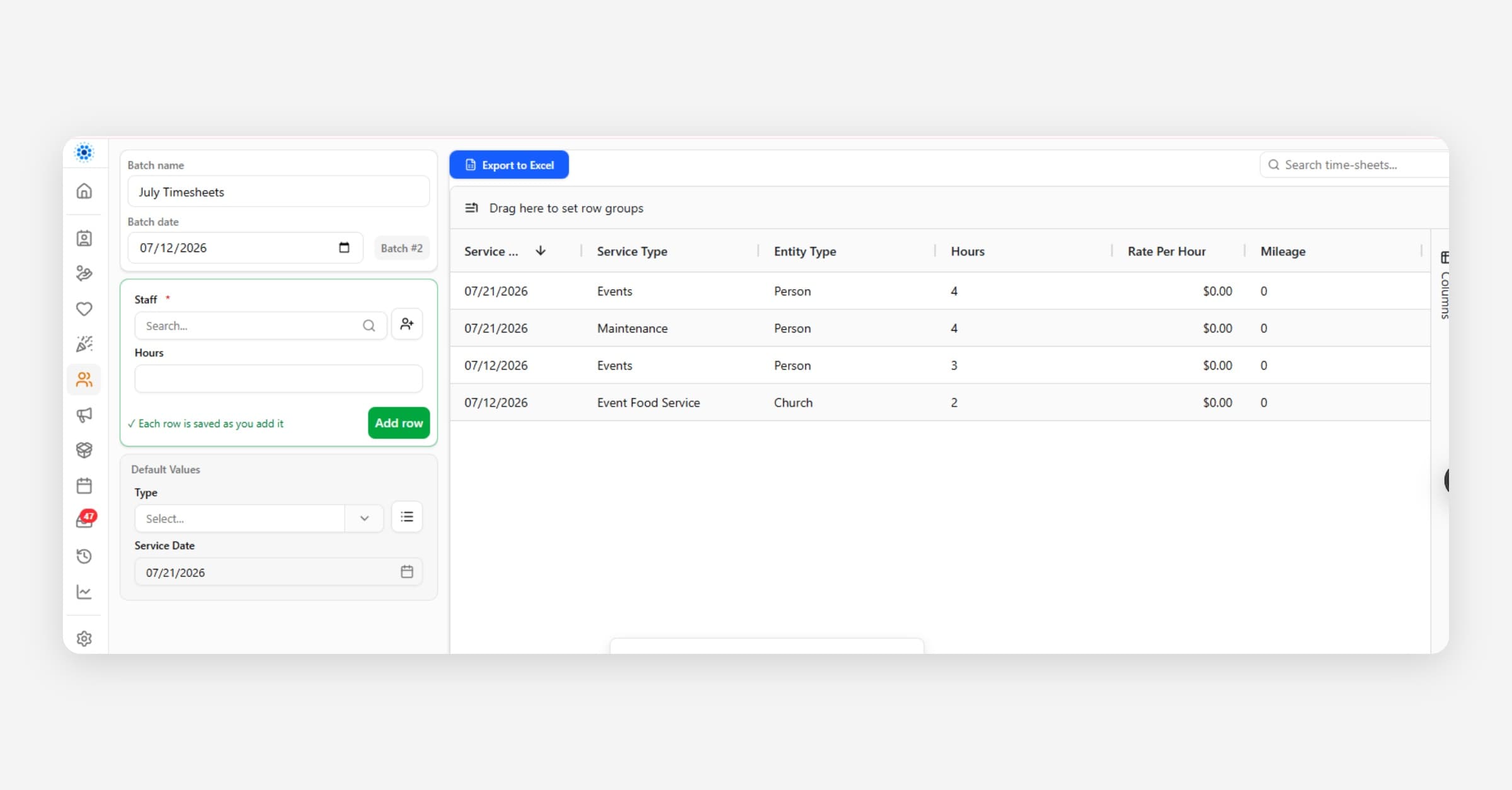Open the heart icon in the sidebar
Image resolution: width=1512 pixels, height=790 pixels.
click(84, 309)
